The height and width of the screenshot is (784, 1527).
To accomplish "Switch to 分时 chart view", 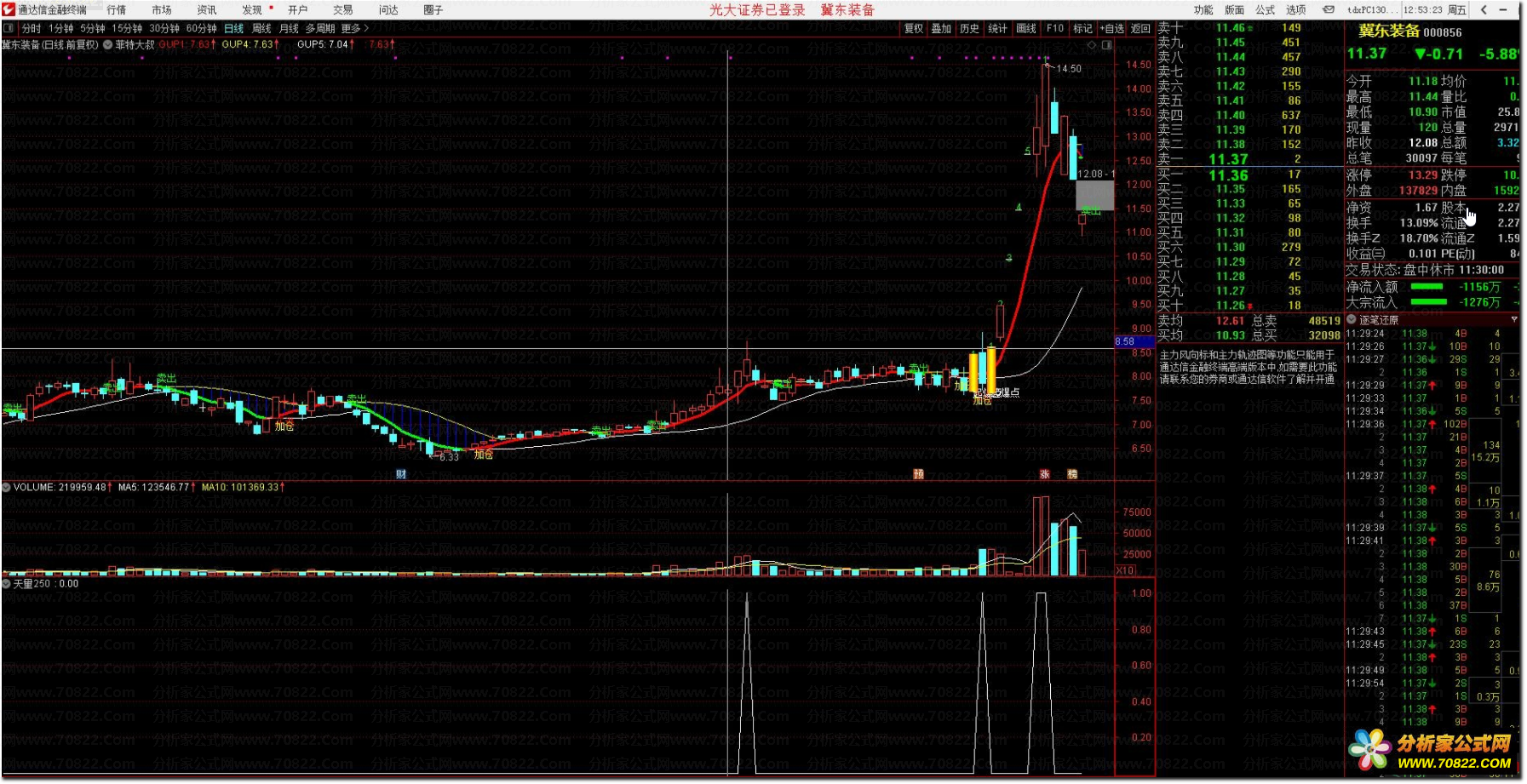I will coord(32,29).
